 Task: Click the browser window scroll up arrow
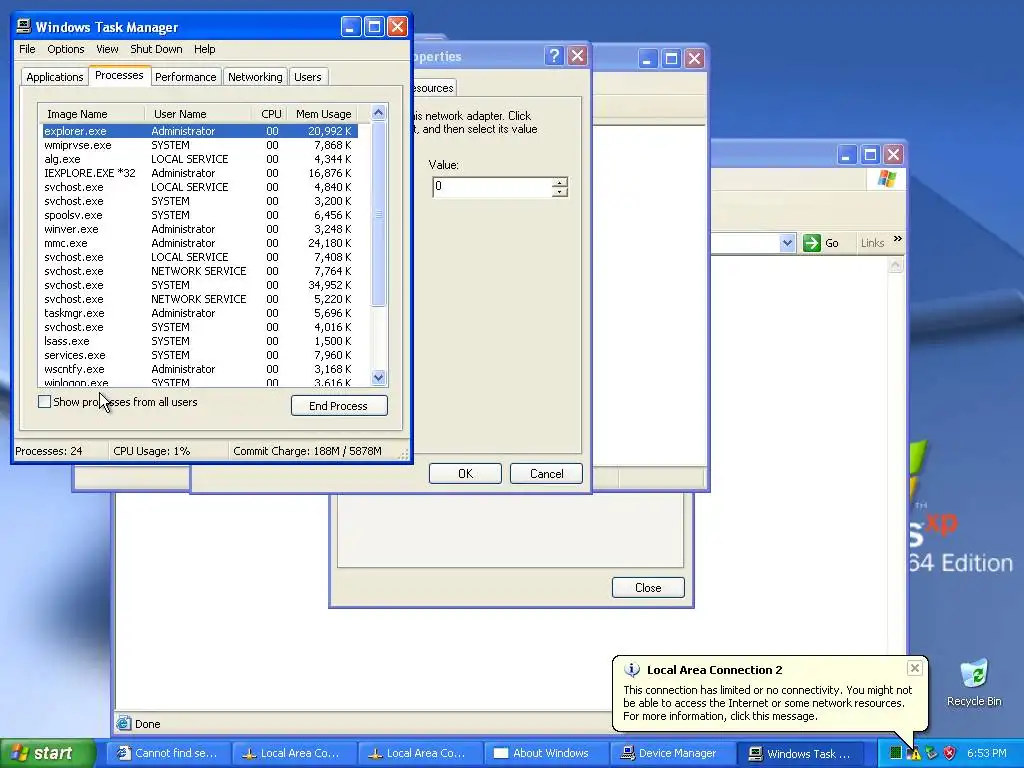click(895, 265)
